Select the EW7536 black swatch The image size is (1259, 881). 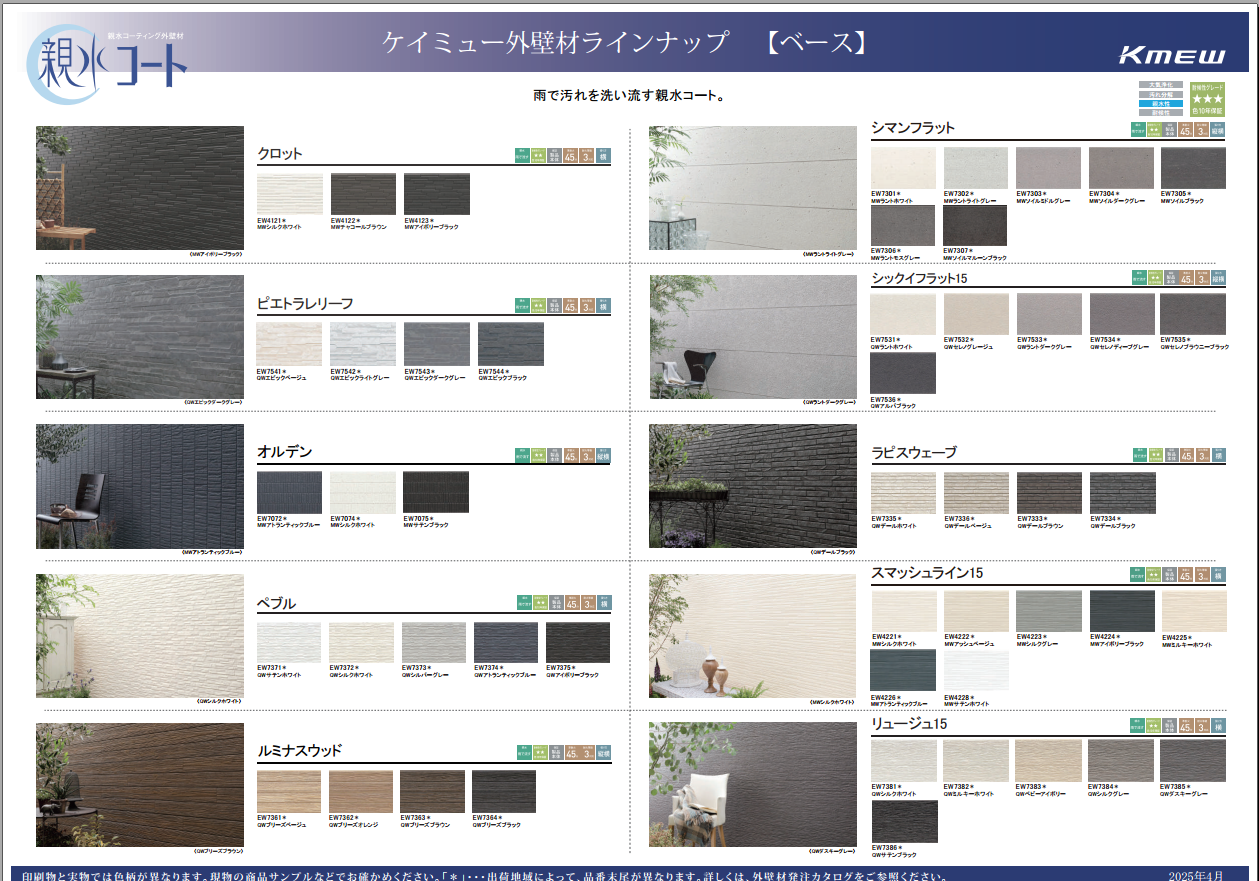[x=903, y=373]
